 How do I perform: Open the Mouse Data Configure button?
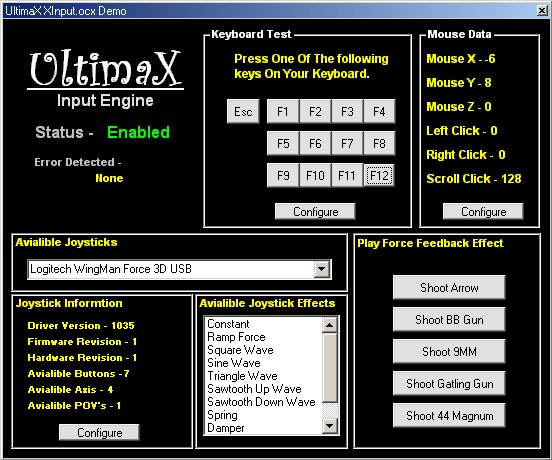point(483,212)
